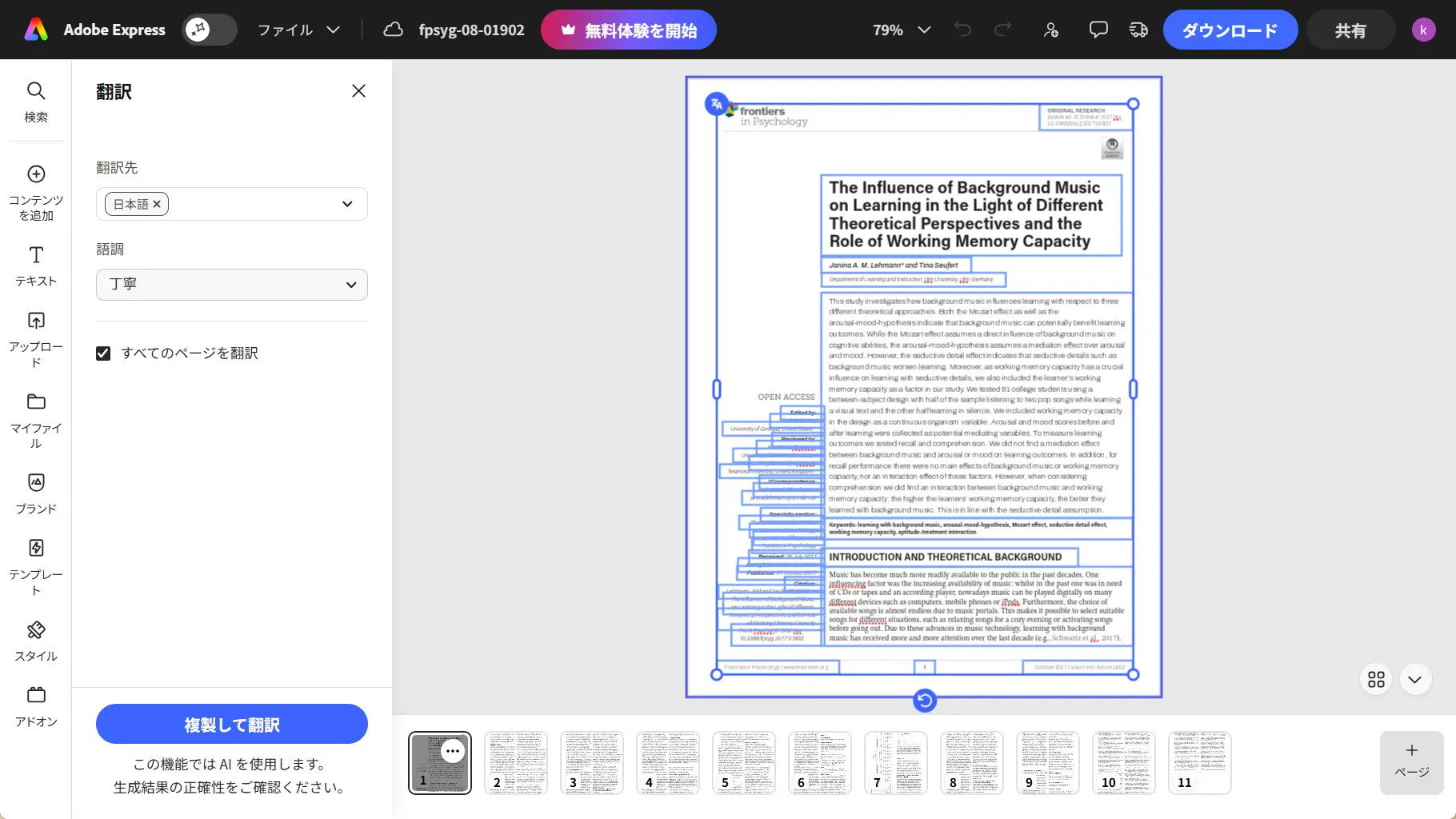Viewport: 1456px width, 819px height.
Task: Open the テンプレート panel in sidebar
Action: [x=36, y=567]
